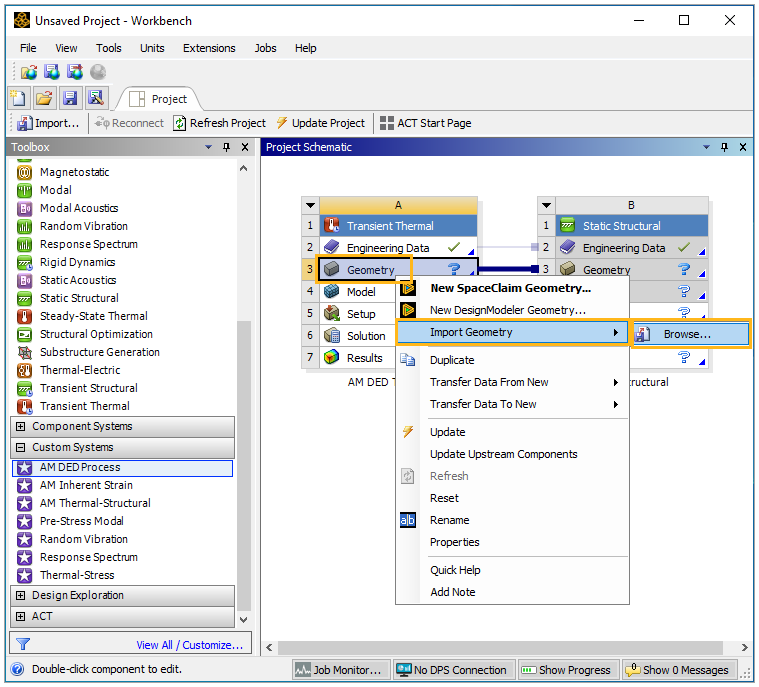Click the schematic horizontal scrollbar right arrow
759x687 pixels.
tap(744, 647)
